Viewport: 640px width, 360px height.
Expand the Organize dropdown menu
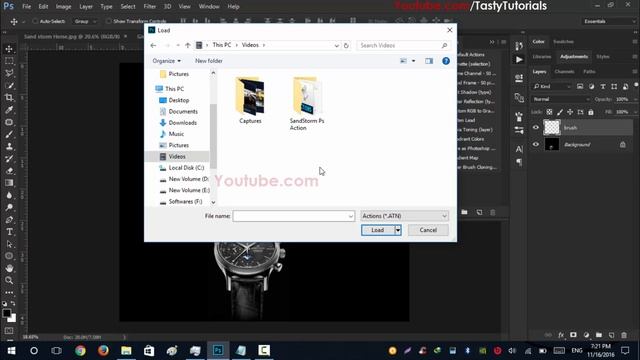click(167, 61)
